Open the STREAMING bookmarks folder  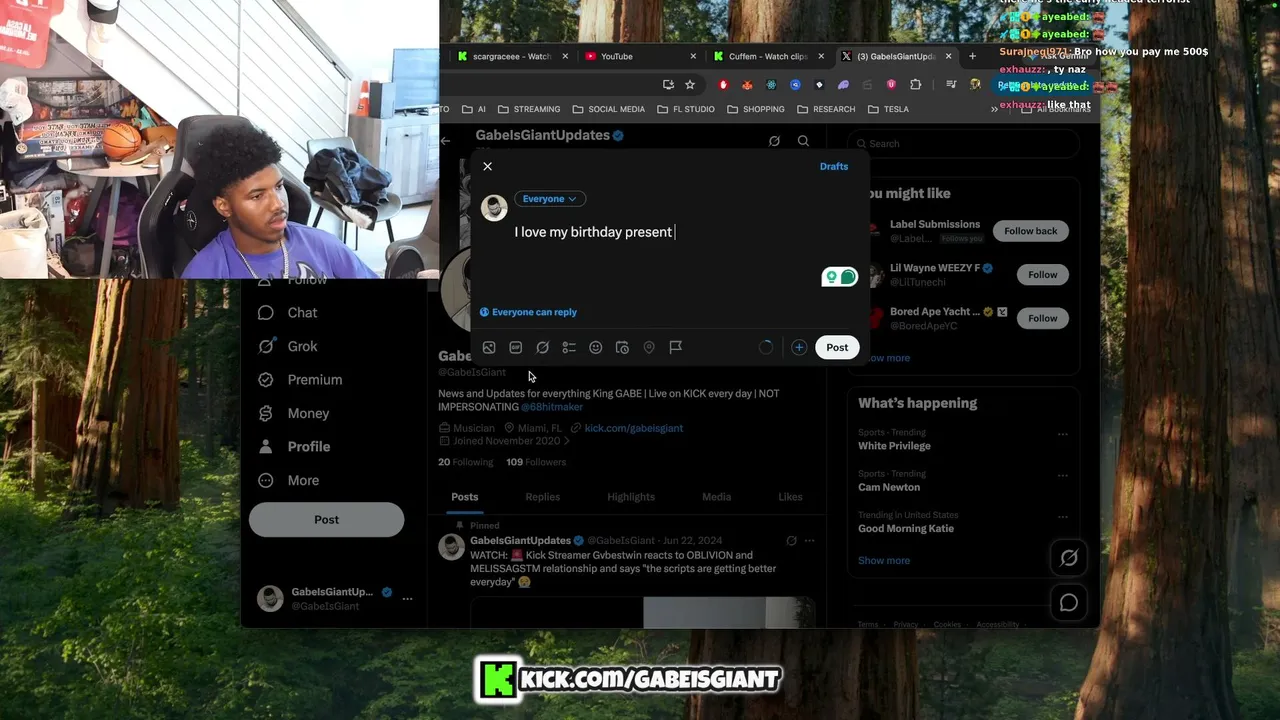coord(529,109)
